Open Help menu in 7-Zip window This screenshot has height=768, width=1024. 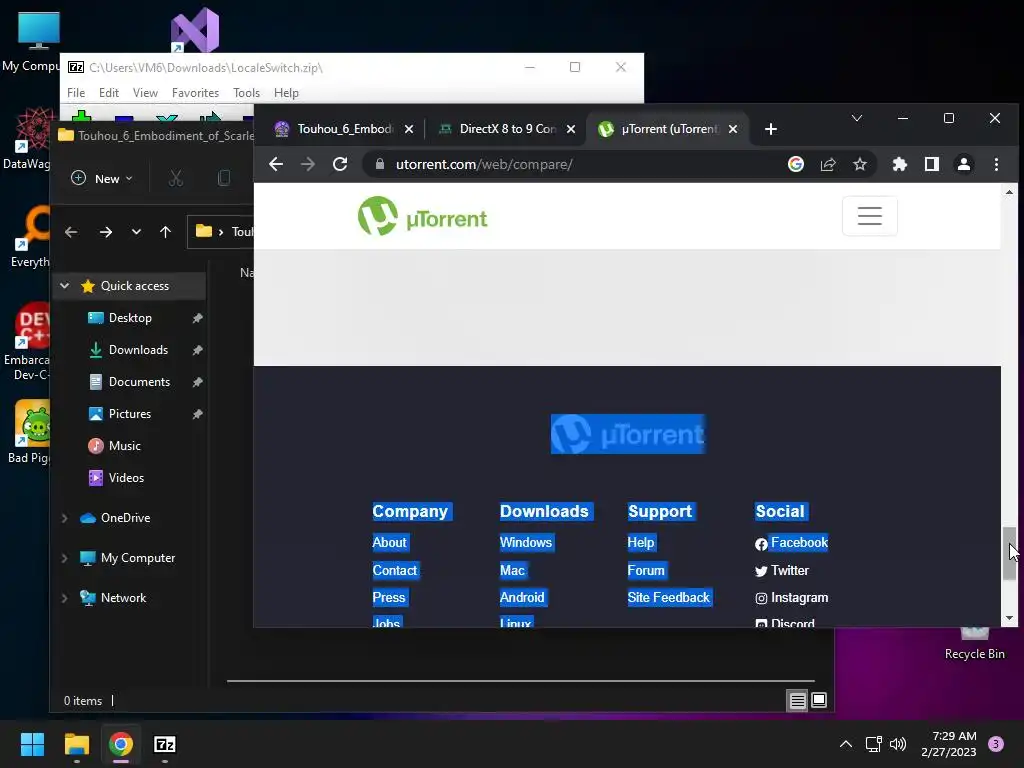286,93
